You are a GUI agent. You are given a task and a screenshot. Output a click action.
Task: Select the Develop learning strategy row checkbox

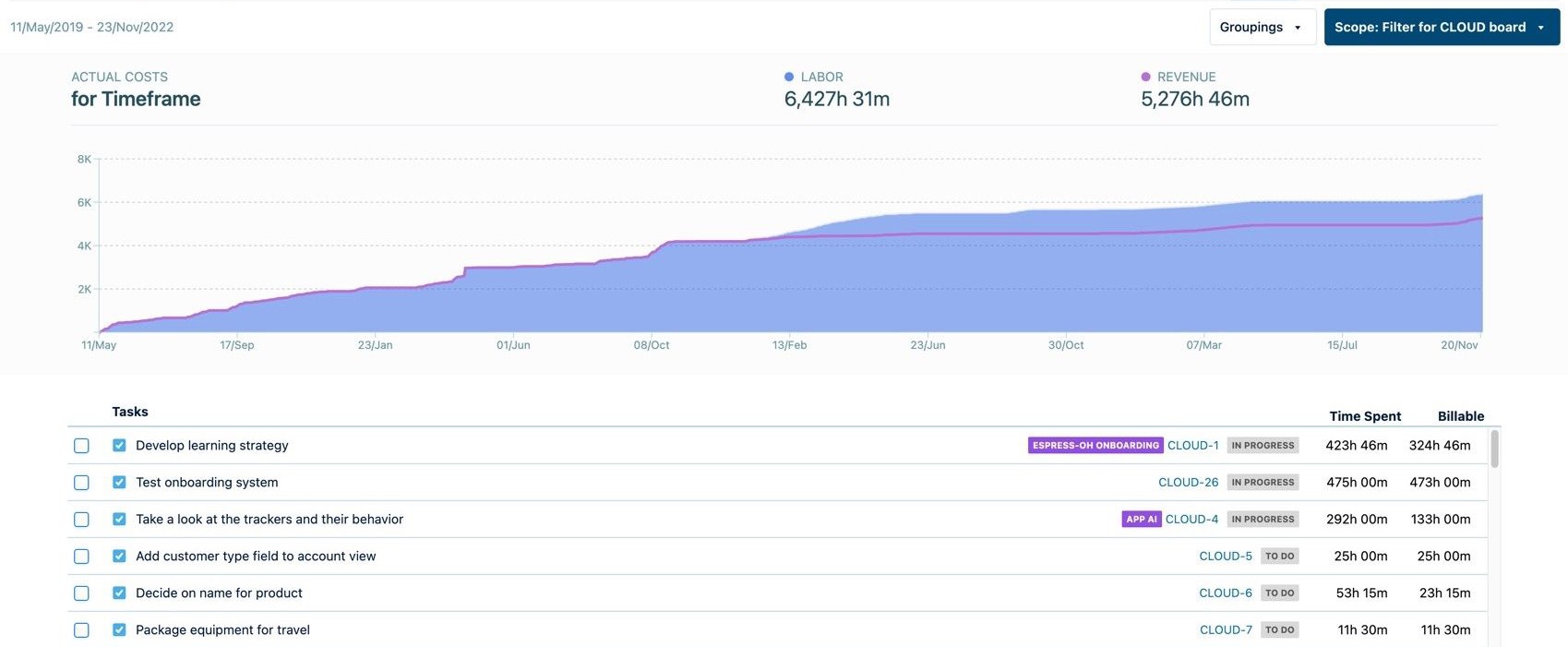pyautogui.click(x=81, y=446)
